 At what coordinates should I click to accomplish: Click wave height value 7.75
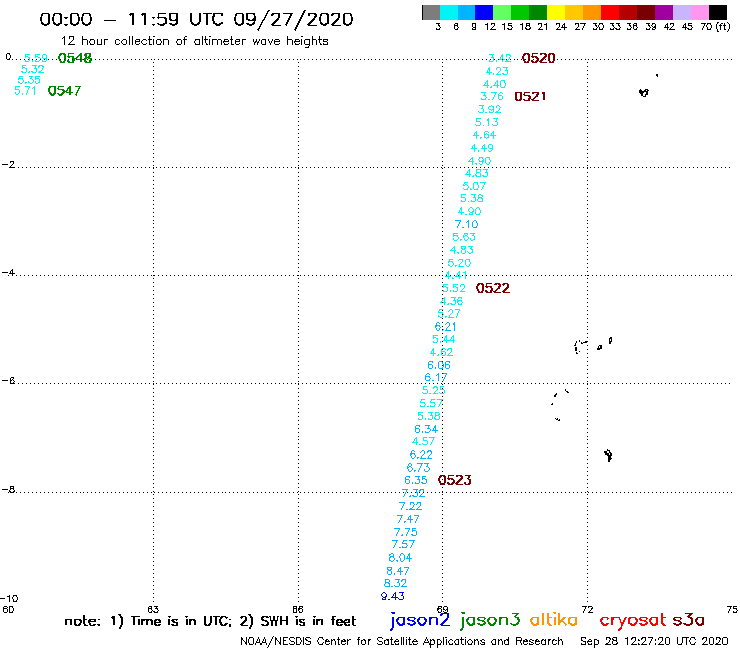coord(405,532)
